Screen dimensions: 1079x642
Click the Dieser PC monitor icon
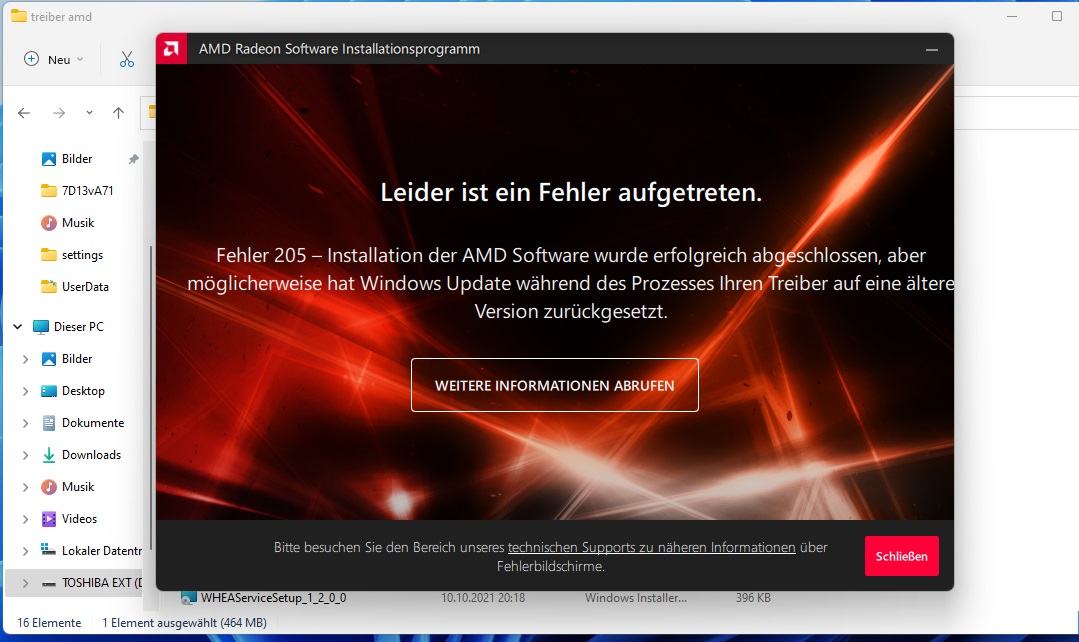(41, 327)
